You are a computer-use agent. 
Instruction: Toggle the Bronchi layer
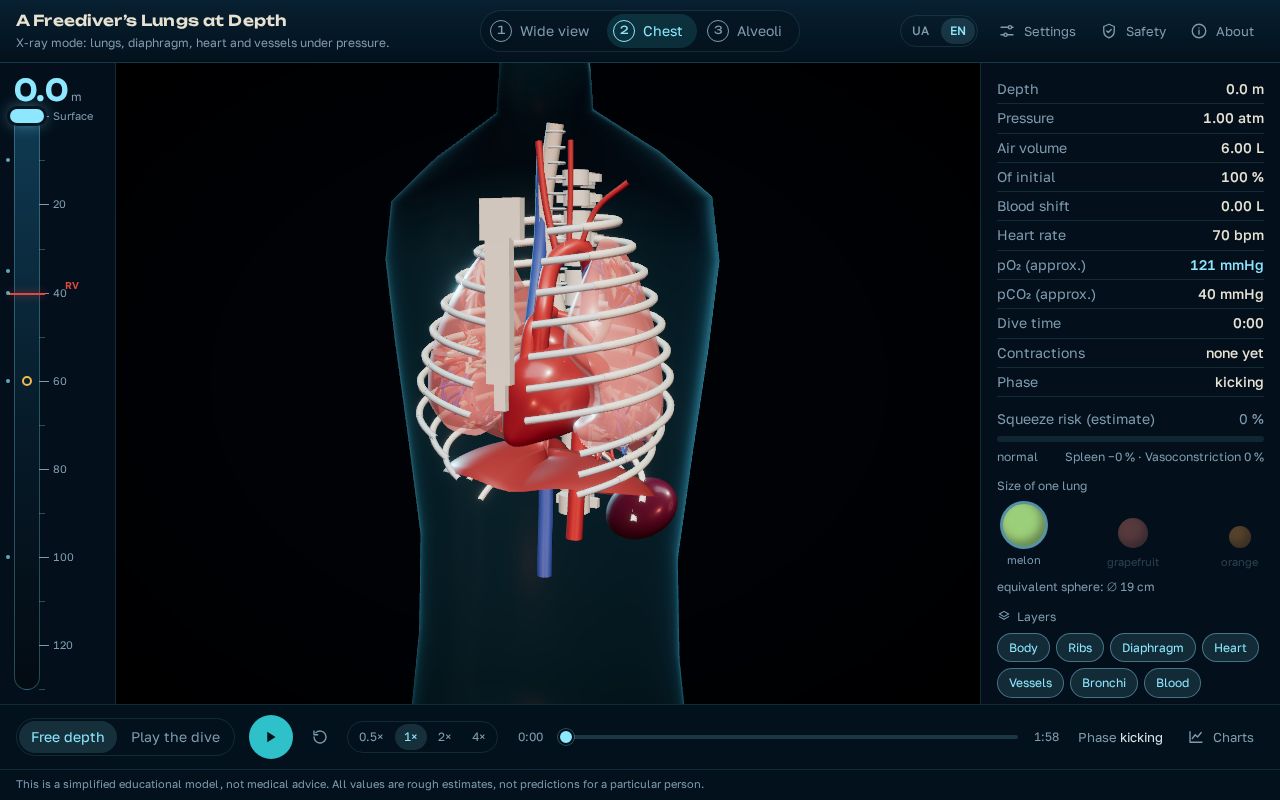click(x=1104, y=683)
